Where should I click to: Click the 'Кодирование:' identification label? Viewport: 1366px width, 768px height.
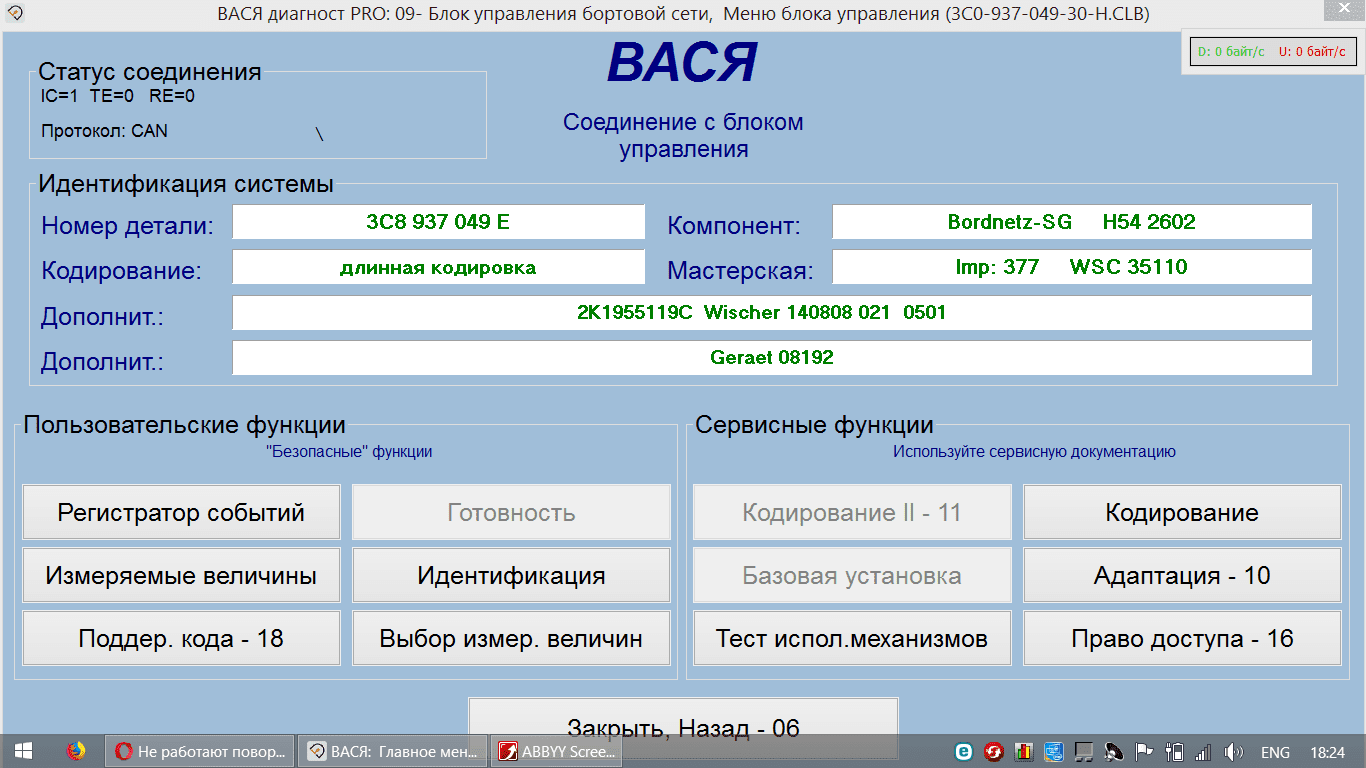[121, 271]
